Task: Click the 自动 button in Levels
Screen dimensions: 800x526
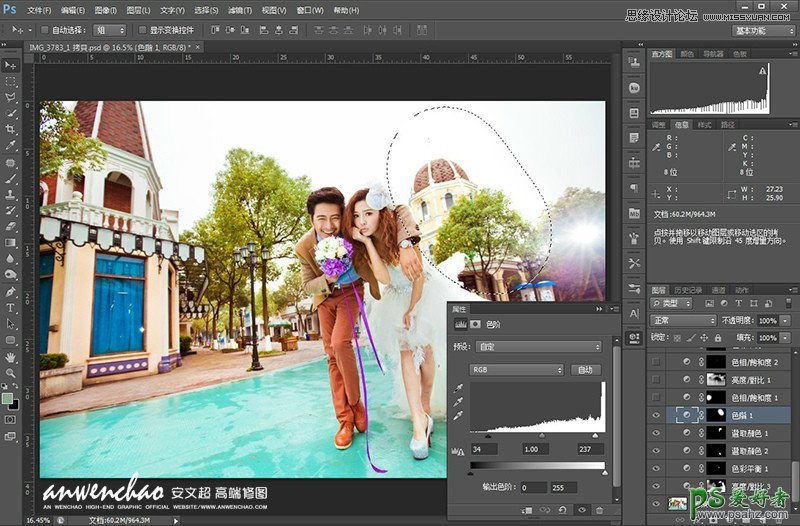Action: pos(585,369)
